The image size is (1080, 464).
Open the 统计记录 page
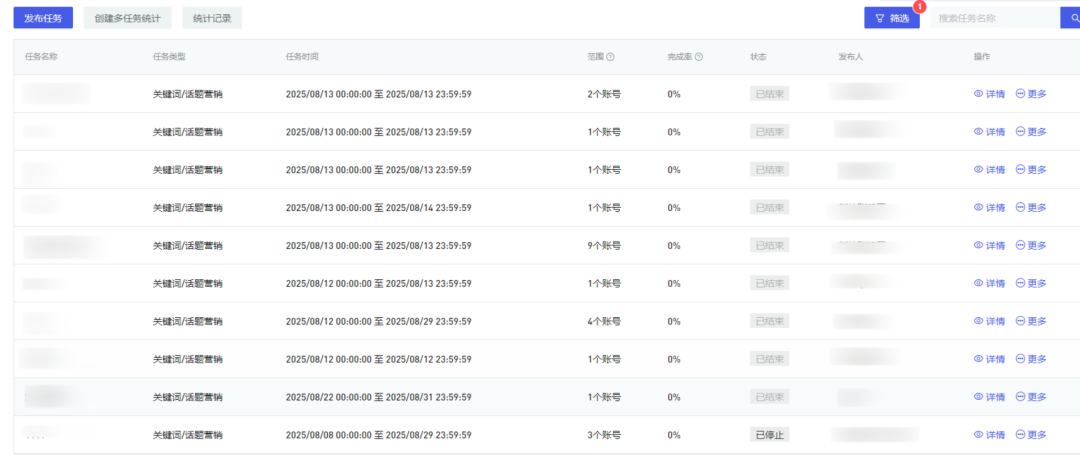pyautogui.click(x=212, y=18)
